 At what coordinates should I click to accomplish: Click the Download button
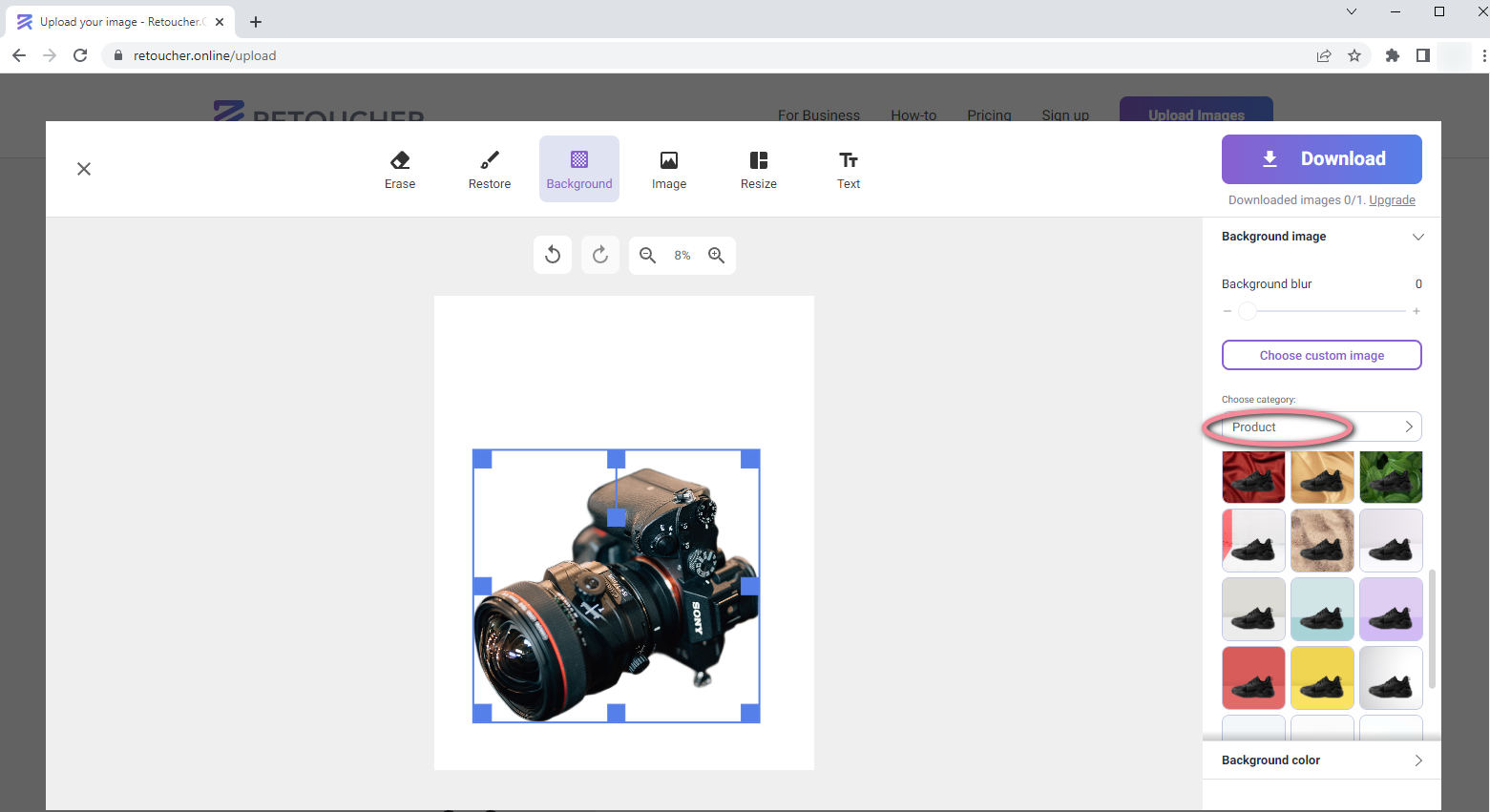1321,158
